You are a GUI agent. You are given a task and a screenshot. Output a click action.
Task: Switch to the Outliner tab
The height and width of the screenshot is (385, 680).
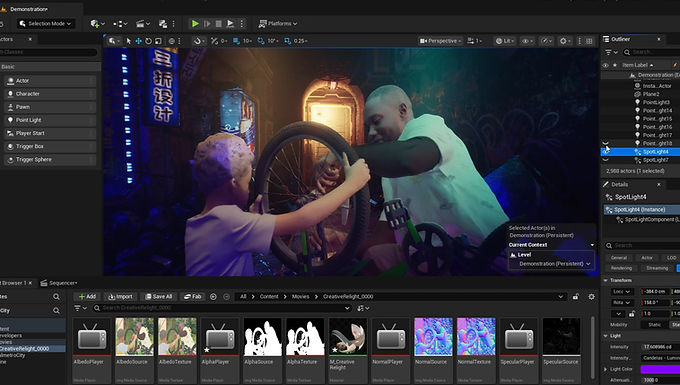pos(620,39)
